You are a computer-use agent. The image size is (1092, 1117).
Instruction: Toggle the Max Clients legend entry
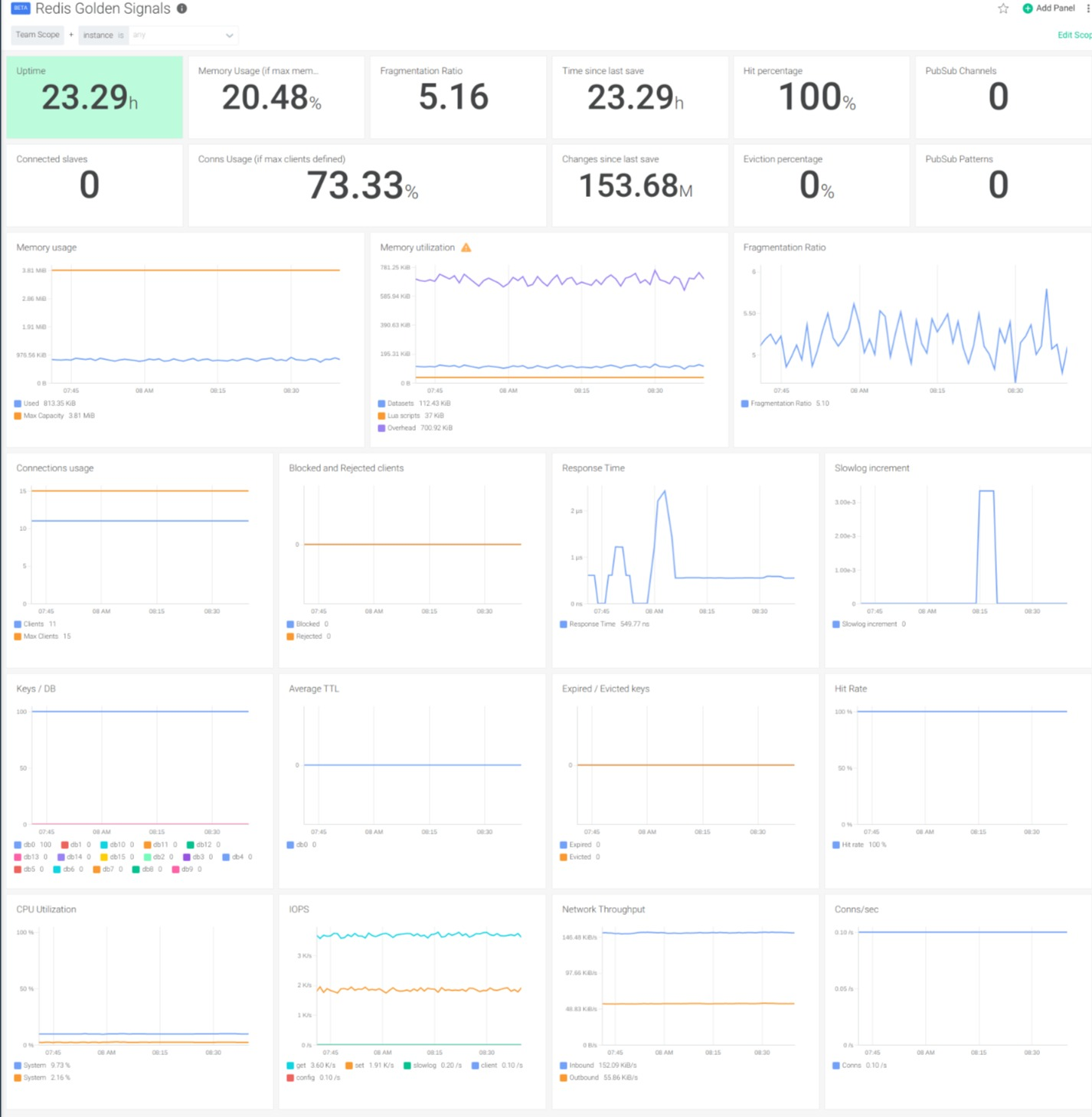(43, 636)
